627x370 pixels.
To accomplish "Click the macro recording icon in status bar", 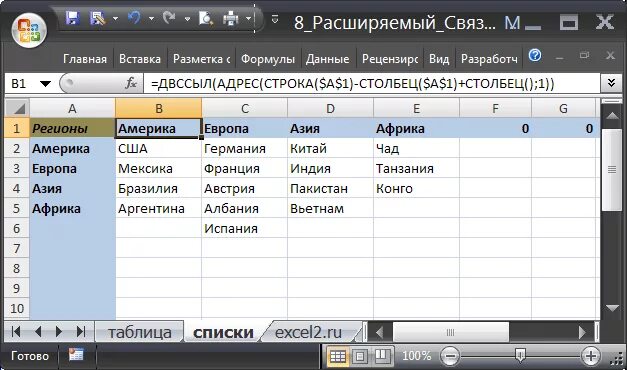I will point(76,355).
